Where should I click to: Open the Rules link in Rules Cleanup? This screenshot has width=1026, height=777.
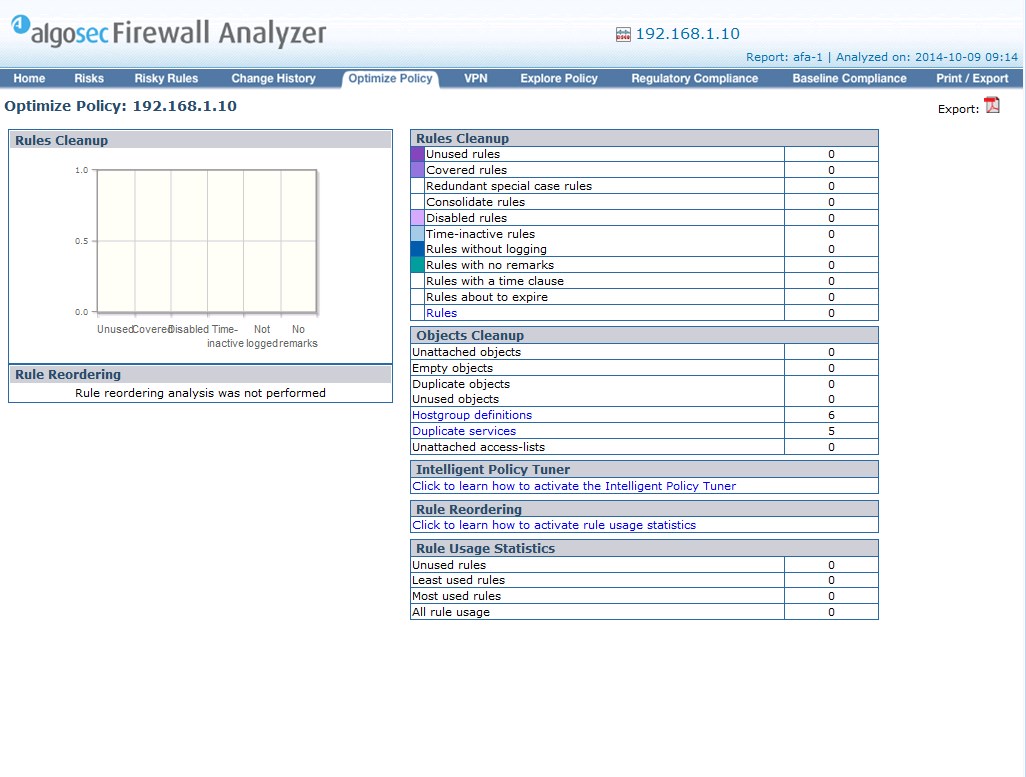coord(441,313)
